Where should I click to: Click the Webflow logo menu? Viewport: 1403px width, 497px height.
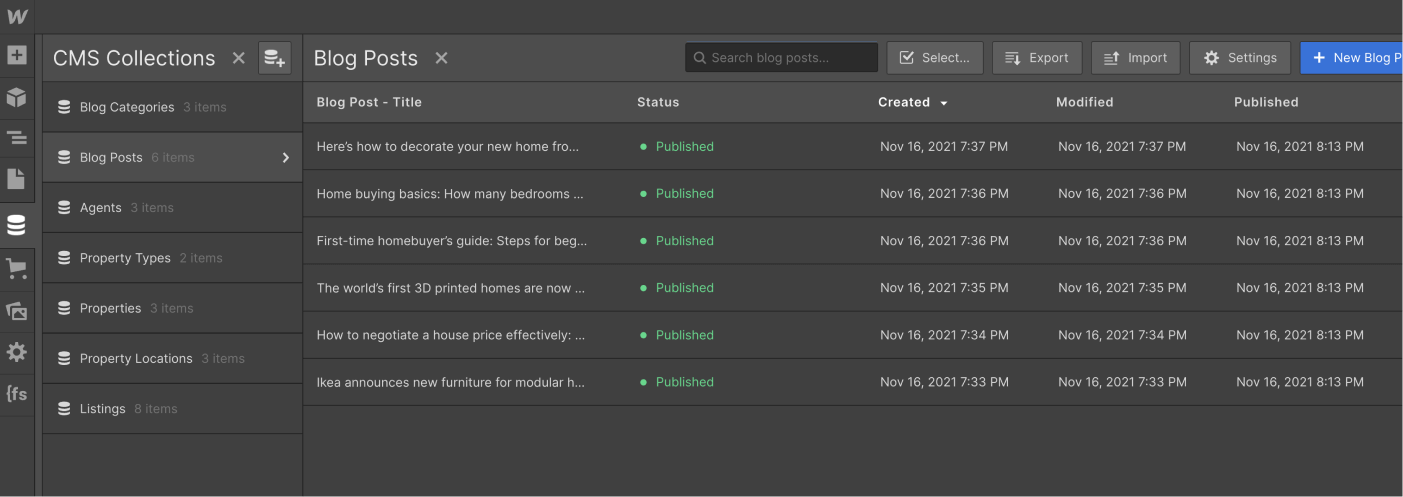point(17,16)
